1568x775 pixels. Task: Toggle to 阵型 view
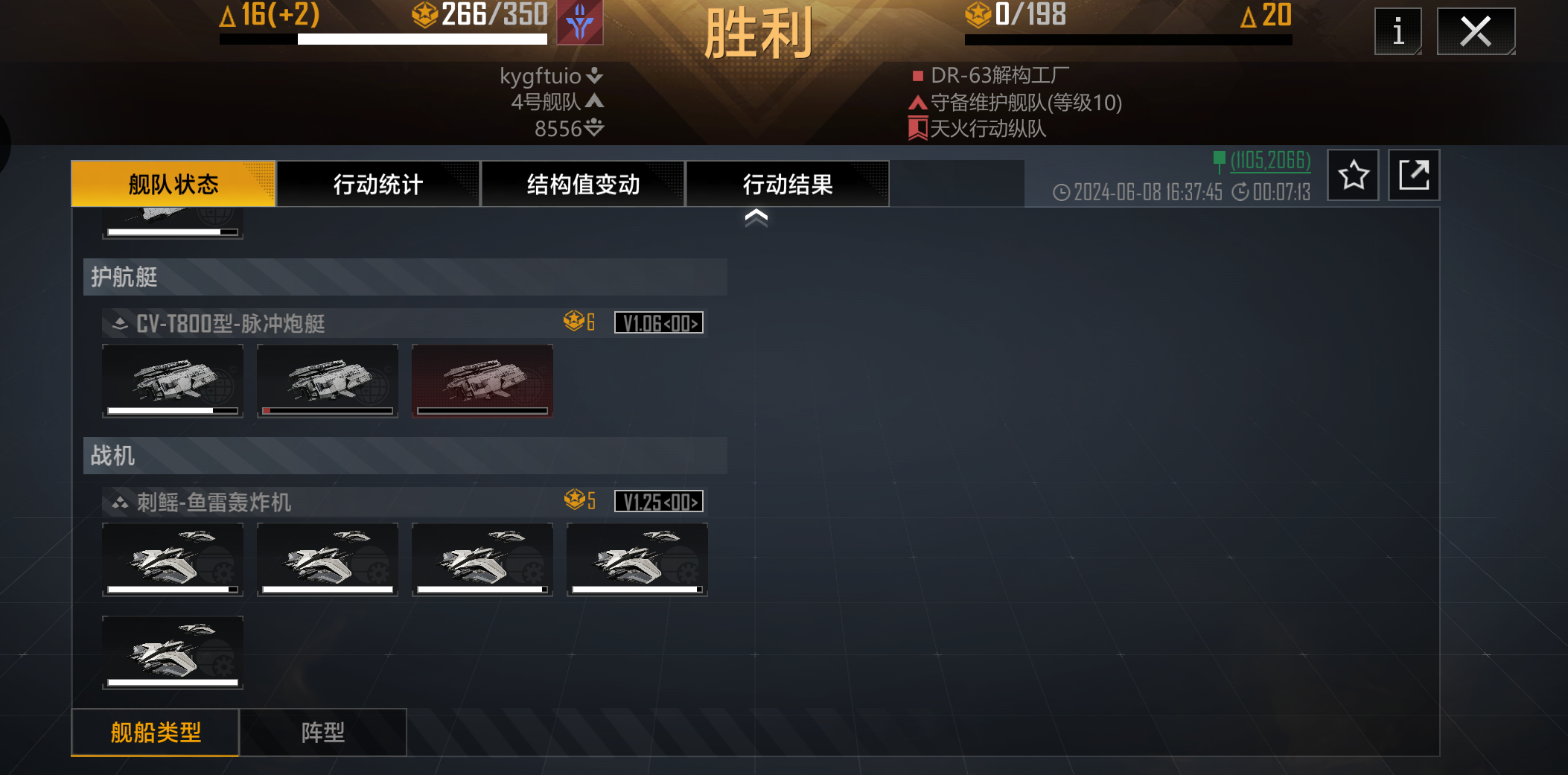coord(323,733)
